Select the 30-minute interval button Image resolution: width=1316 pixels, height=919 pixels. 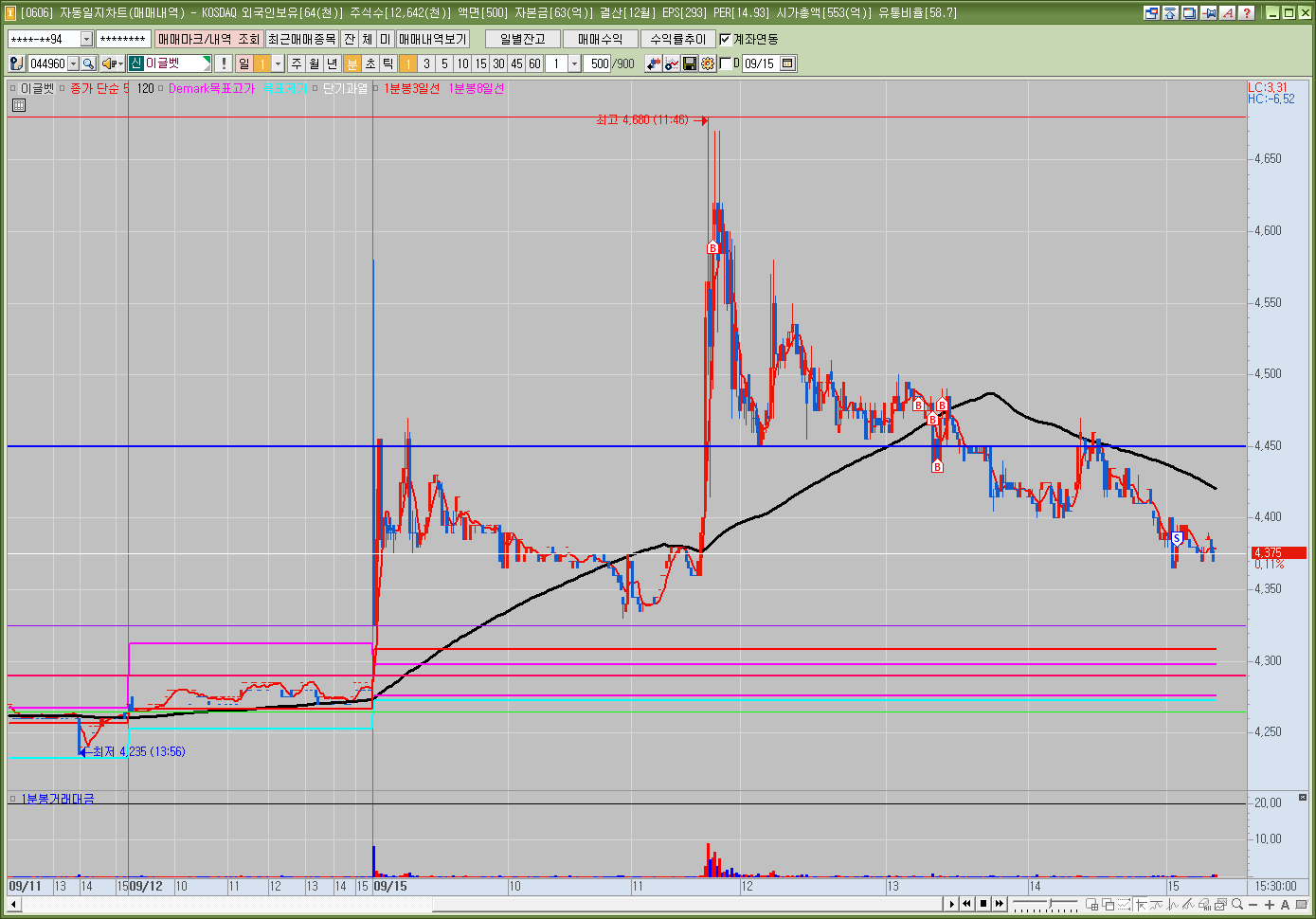(498, 63)
